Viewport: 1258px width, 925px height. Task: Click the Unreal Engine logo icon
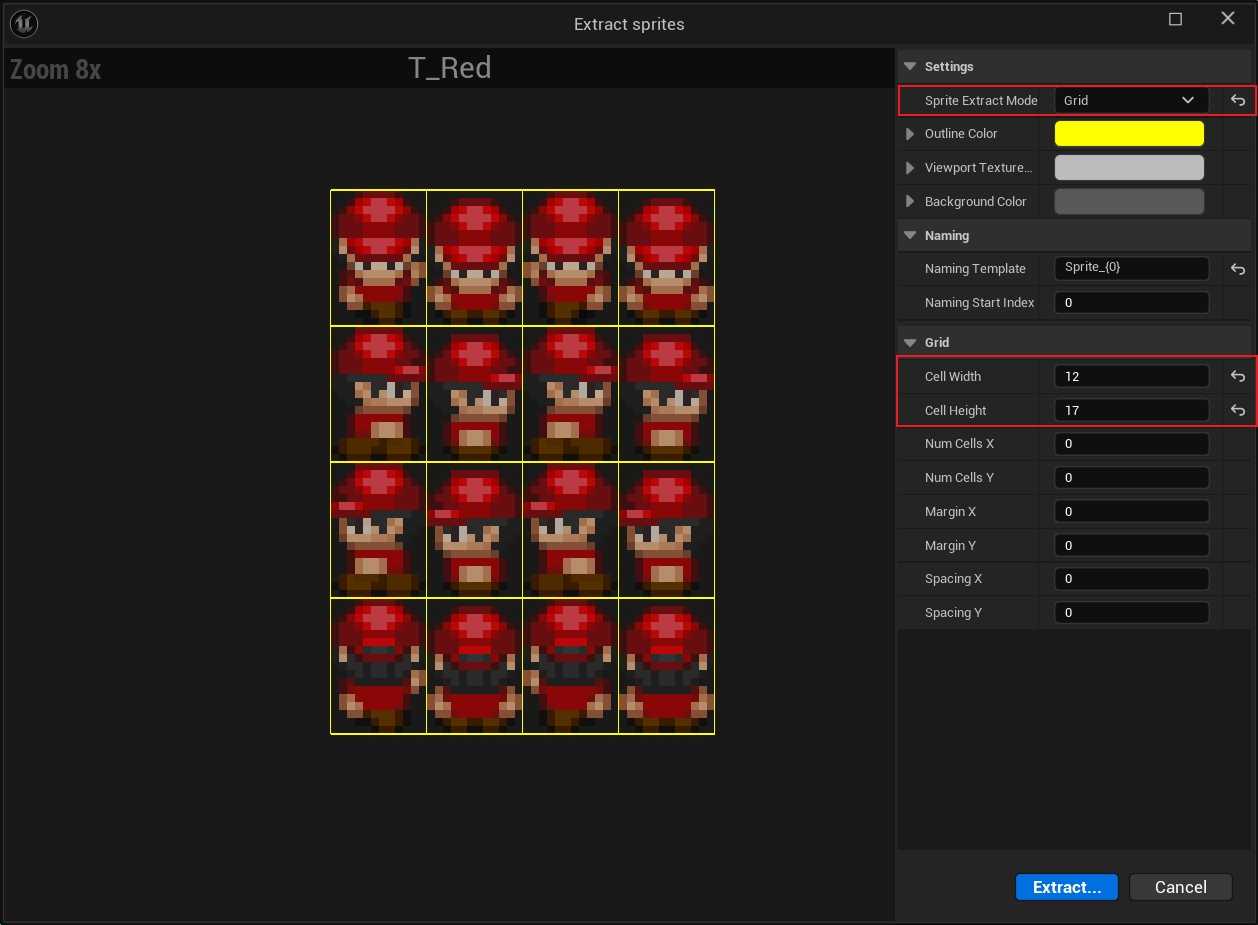click(23, 23)
